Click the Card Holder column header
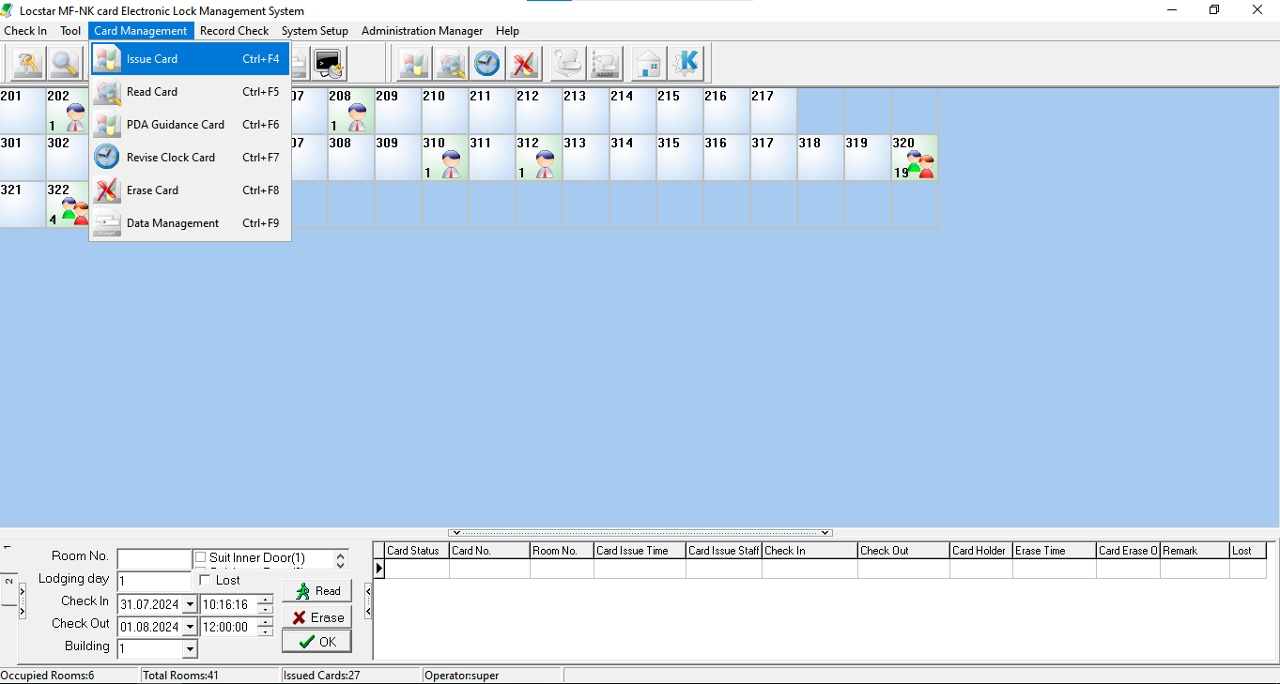The width and height of the screenshot is (1280, 684). coord(981,551)
